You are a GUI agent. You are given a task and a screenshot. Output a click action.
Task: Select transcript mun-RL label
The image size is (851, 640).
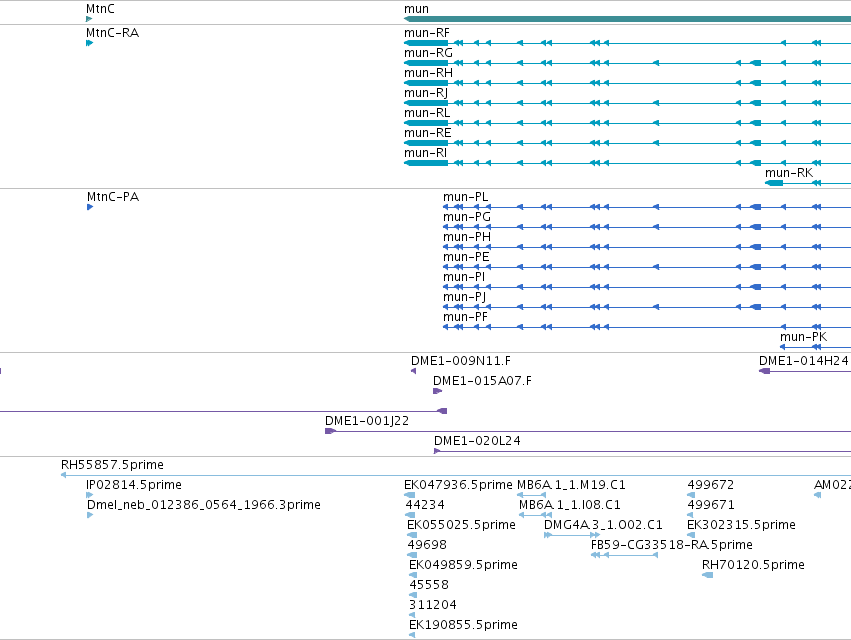pyautogui.click(x=427, y=113)
